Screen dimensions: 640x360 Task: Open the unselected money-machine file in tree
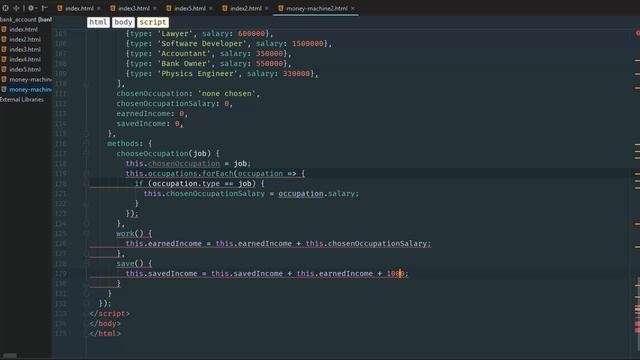click(30, 80)
